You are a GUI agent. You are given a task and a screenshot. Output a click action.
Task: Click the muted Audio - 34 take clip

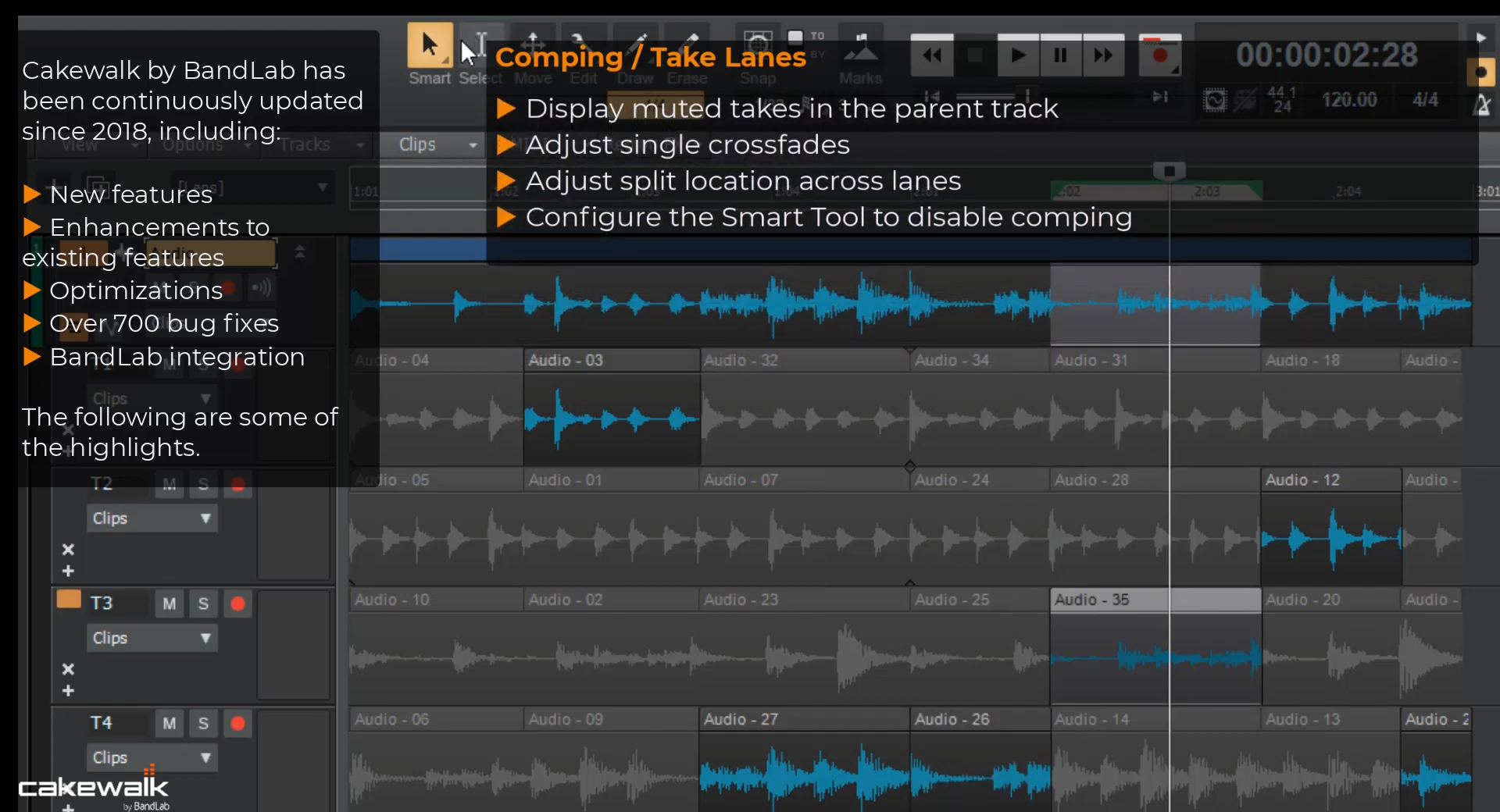pos(980,406)
